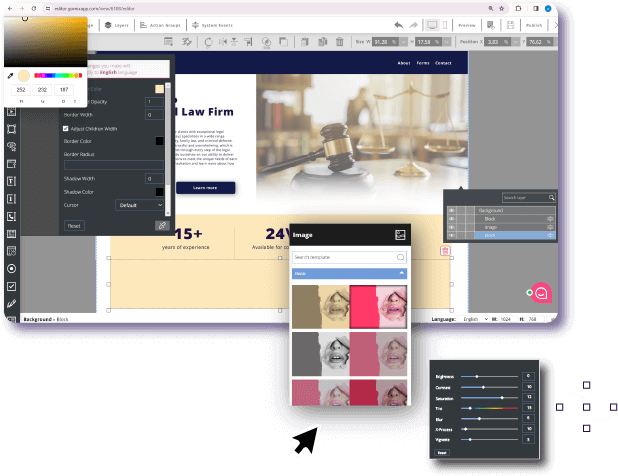Pick color with the eyedropper icon

(x=11, y=76)
